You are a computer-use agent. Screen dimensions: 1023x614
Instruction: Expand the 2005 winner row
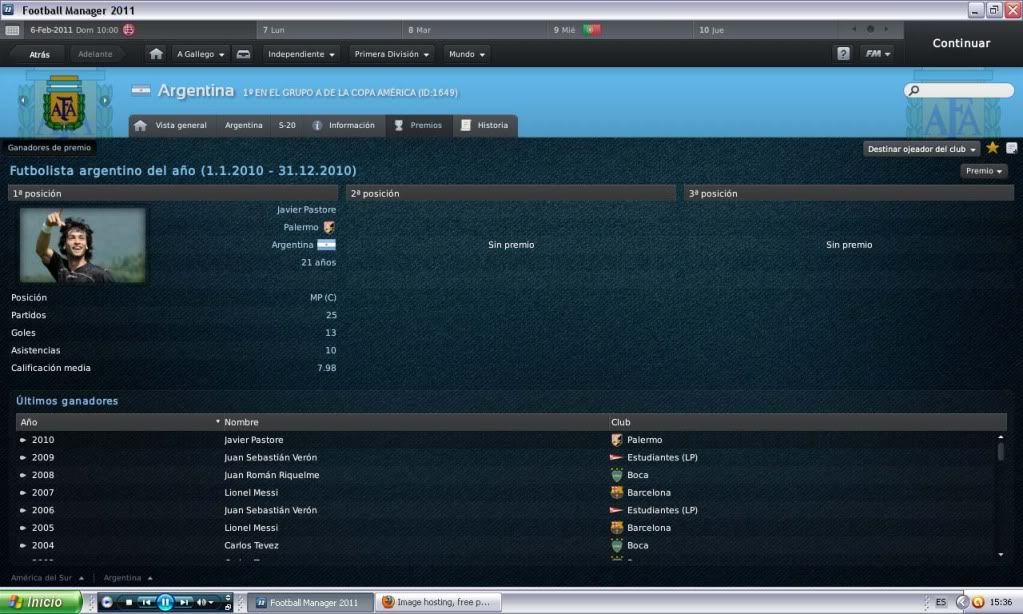coord(23,529)
